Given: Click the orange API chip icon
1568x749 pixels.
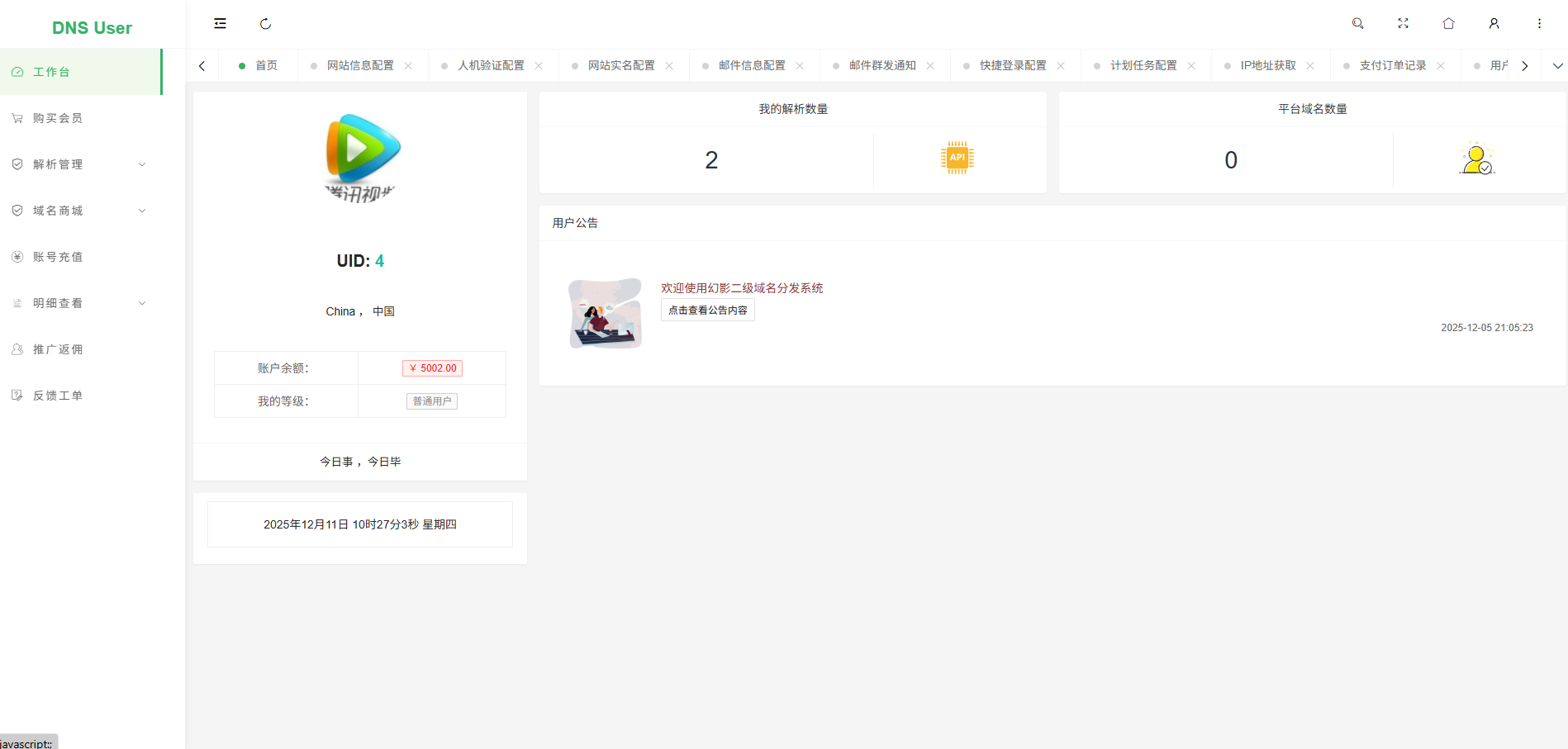Looking at the screenshot, I should click(x=957, y=158).
